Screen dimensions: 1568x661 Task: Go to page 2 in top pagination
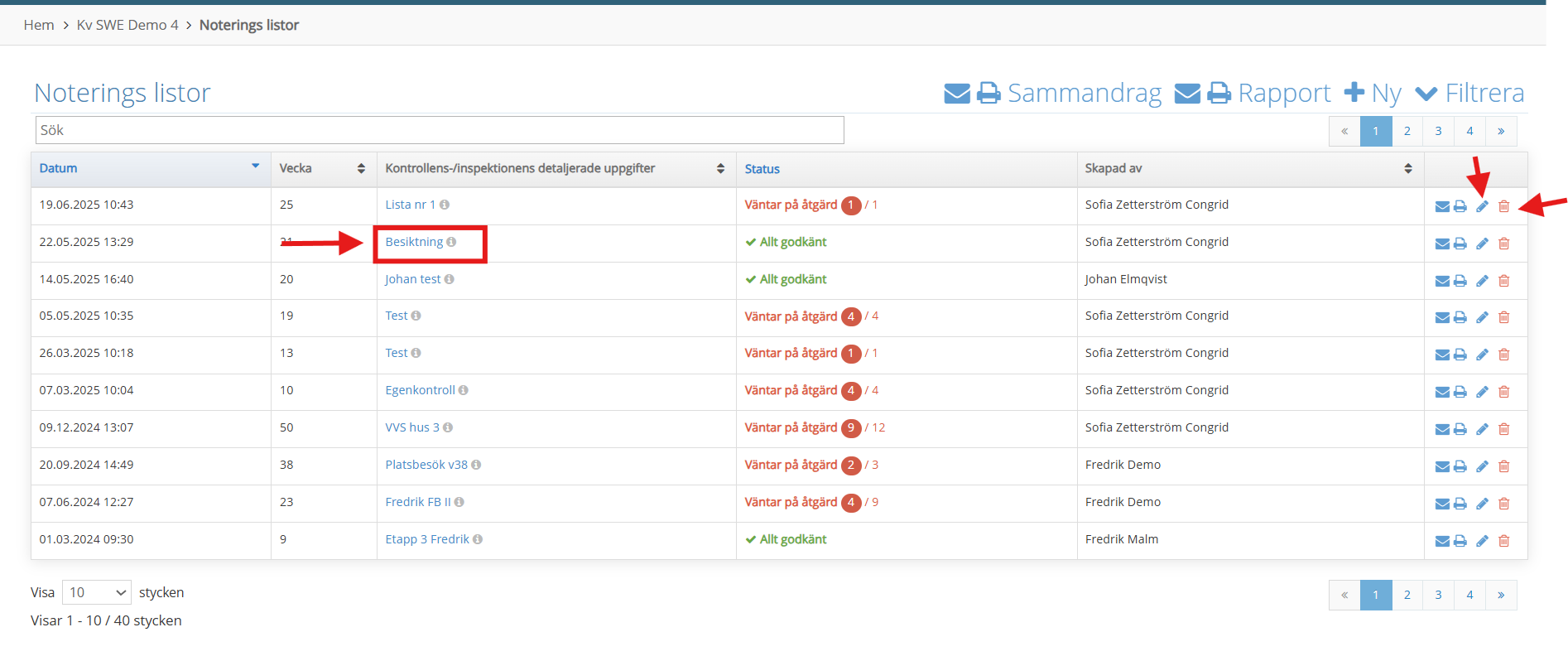pos(1407,131)
